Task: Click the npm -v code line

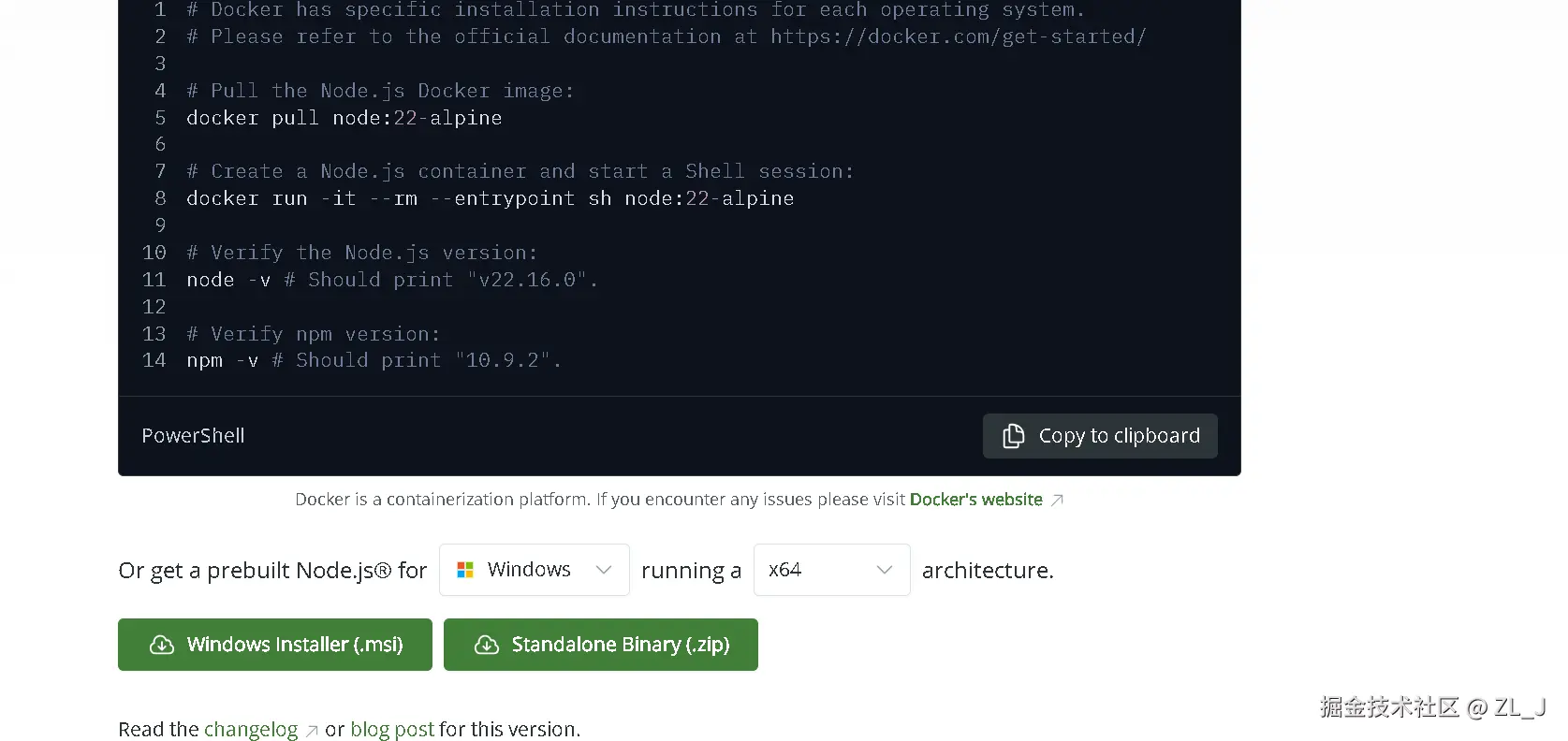Action: pos(222,360)
